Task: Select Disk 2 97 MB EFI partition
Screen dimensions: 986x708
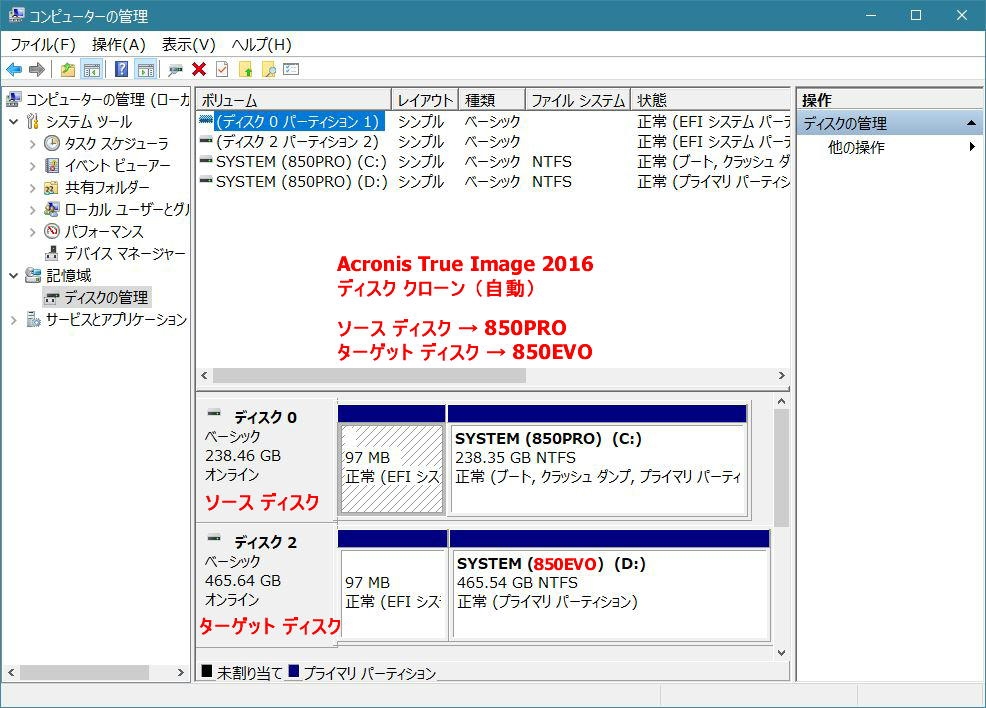Action: [x=394, y=594]
